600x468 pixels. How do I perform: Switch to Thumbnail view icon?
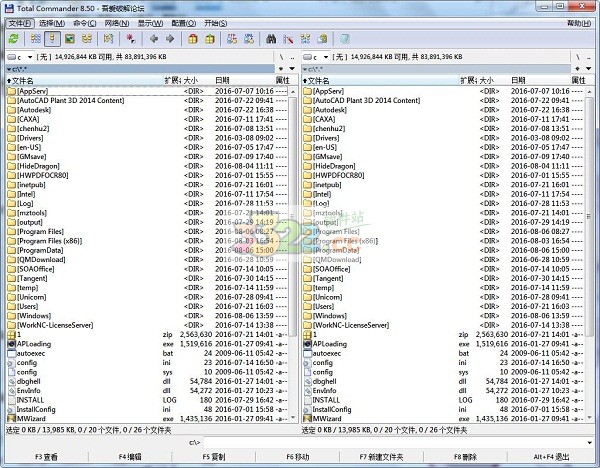point(70,39)
